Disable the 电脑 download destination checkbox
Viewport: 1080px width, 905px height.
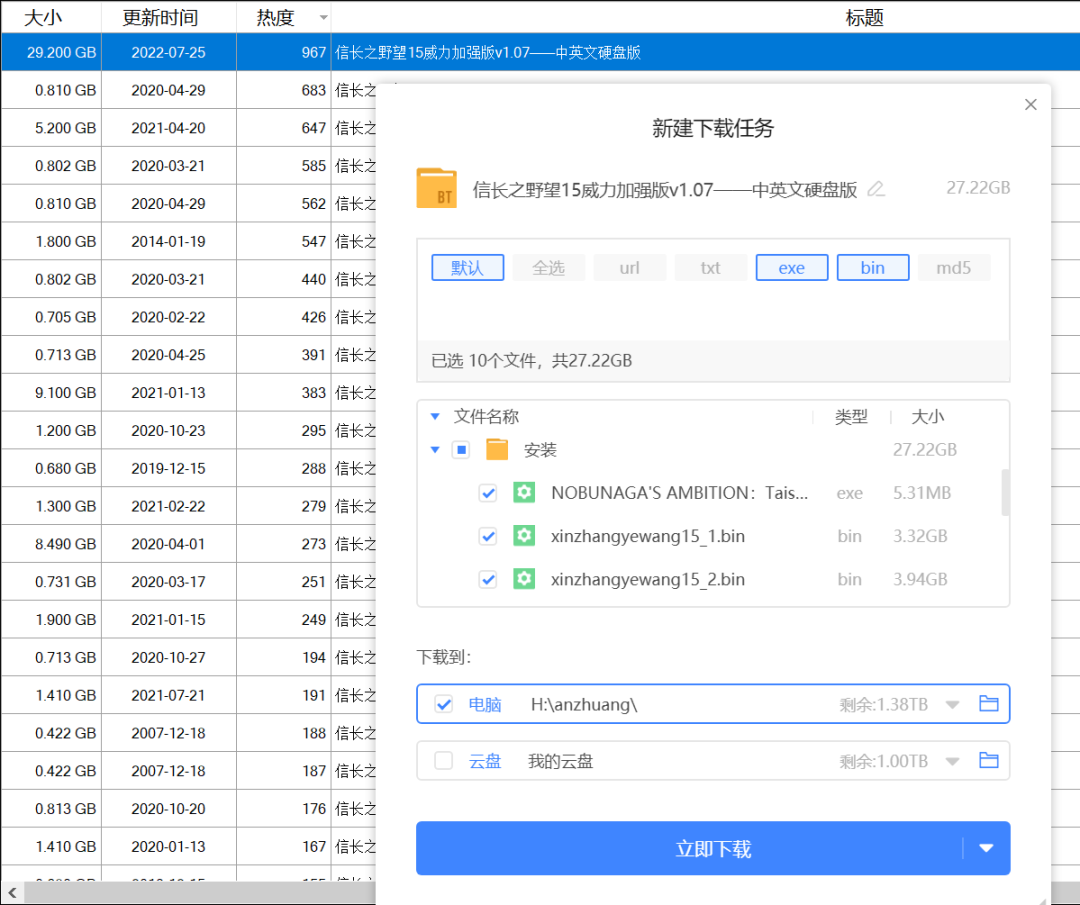pyautogui.click(x=444, y=705)
